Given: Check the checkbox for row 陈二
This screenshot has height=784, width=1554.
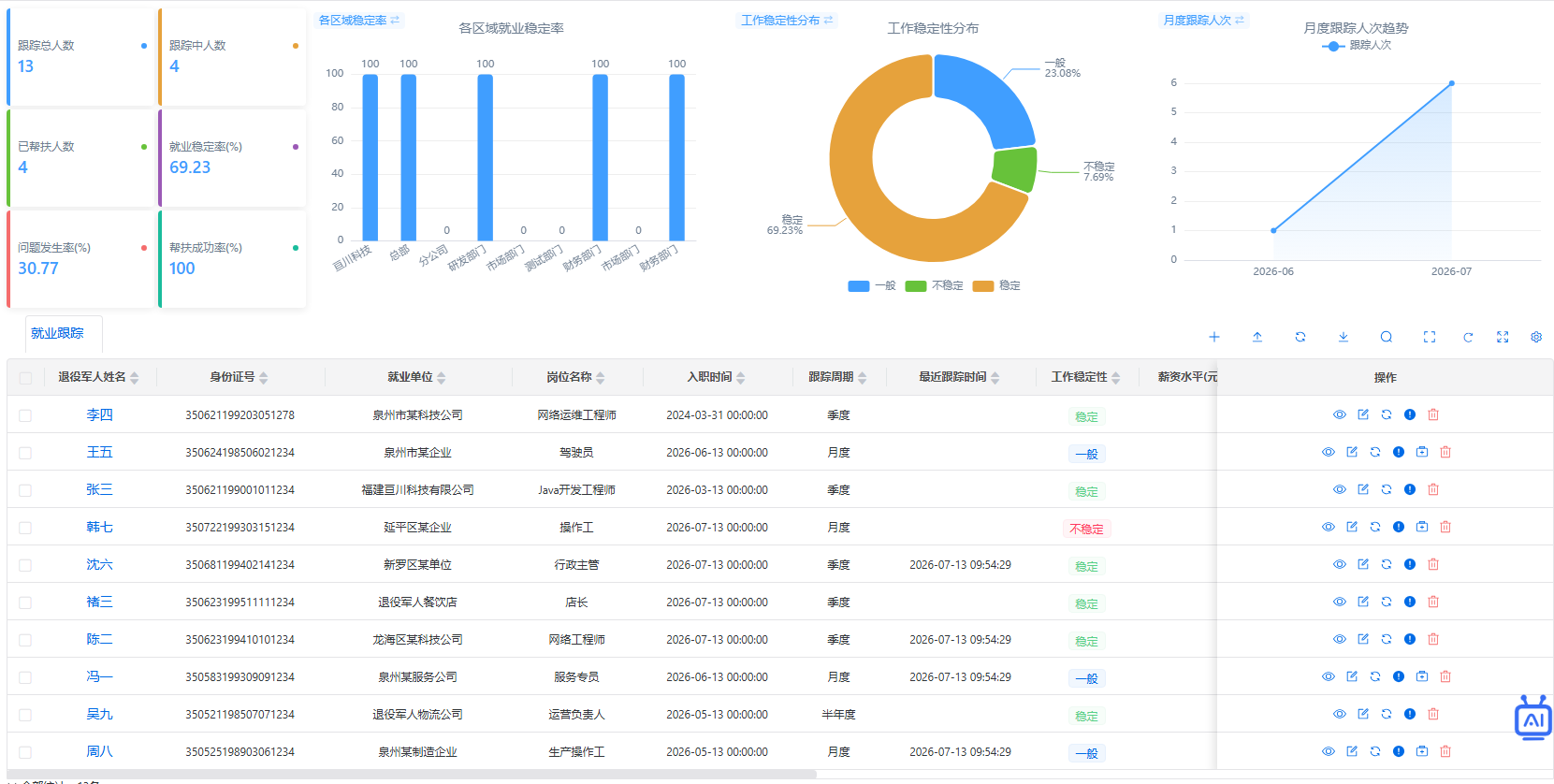Looking at the screenshot, I should point(25,640).
